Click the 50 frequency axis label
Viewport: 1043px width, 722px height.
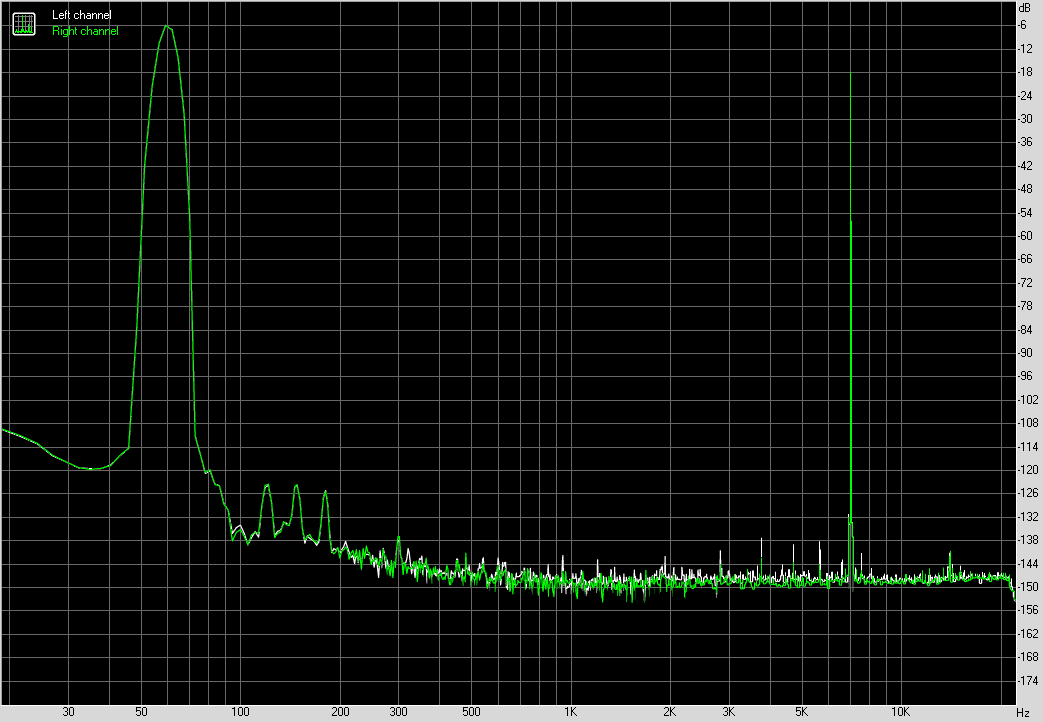141,712
